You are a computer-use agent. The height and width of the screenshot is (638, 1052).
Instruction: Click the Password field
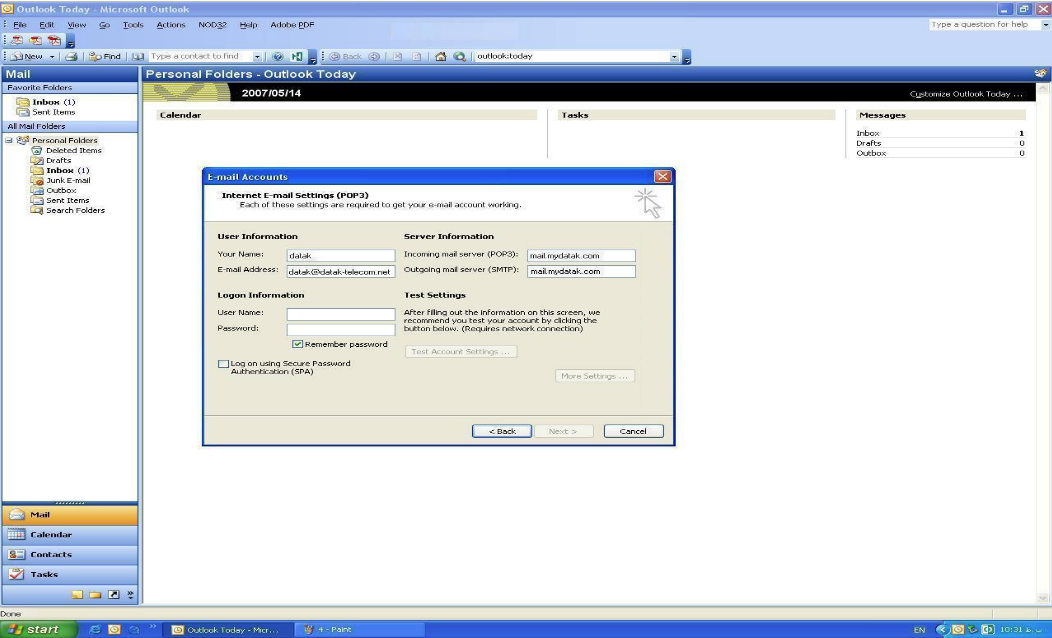tap(341, 330)
